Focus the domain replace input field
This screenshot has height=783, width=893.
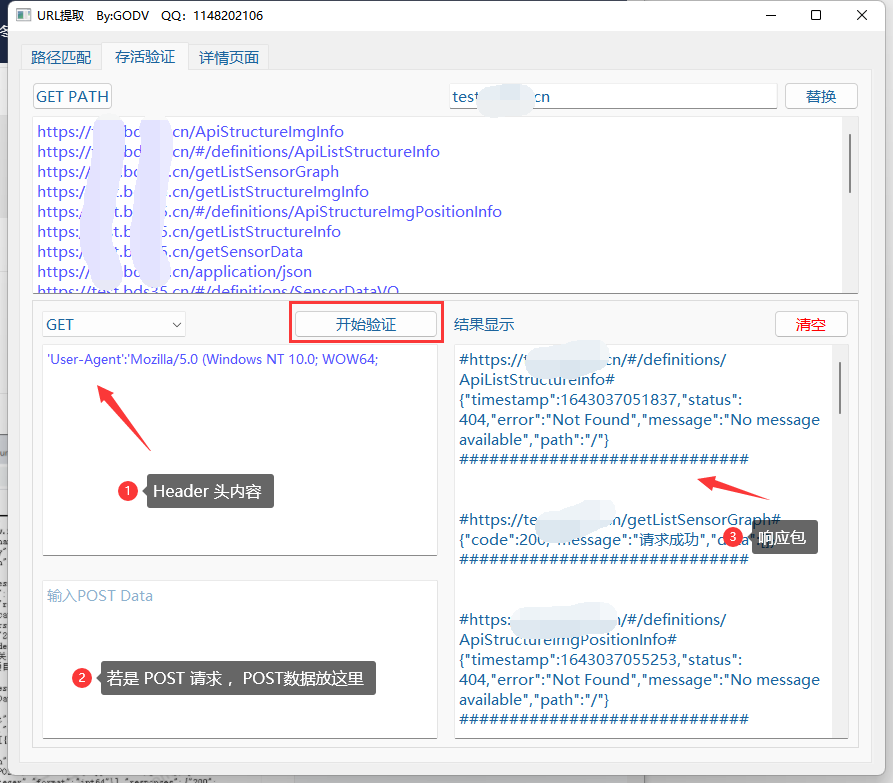(x=613, y=96)
